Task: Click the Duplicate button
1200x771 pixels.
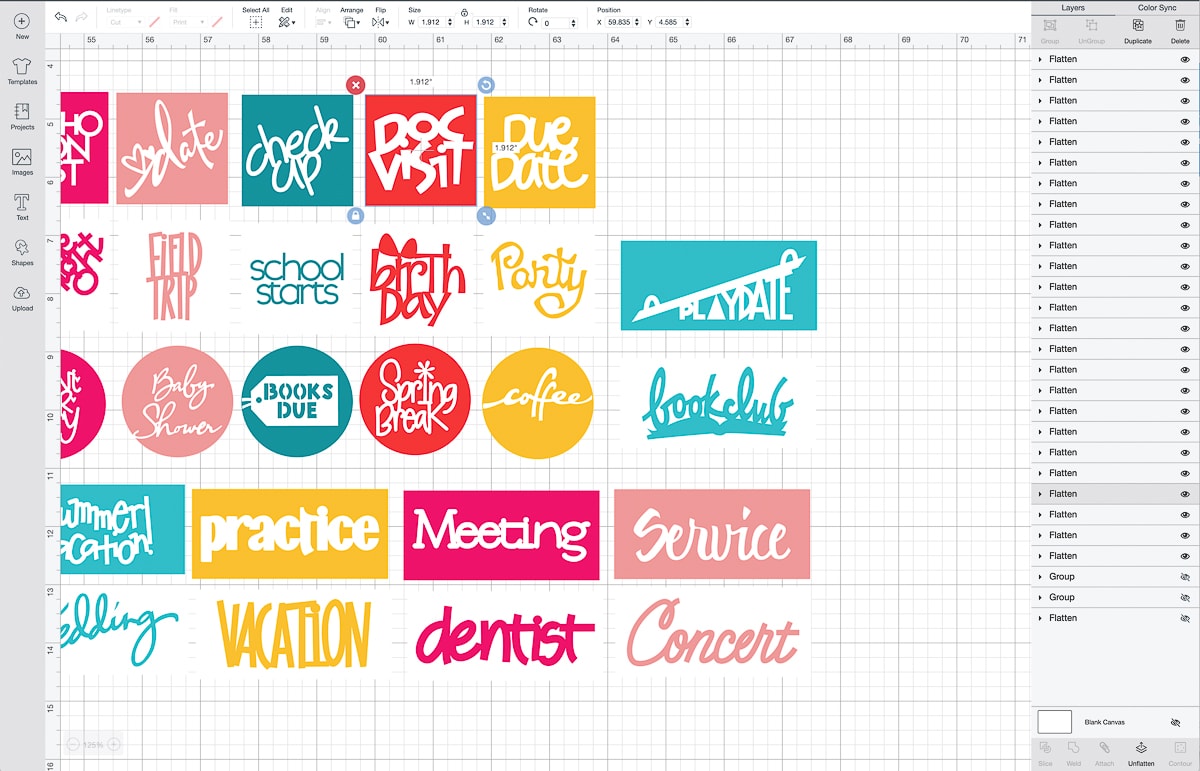Action: (1137, 30)
